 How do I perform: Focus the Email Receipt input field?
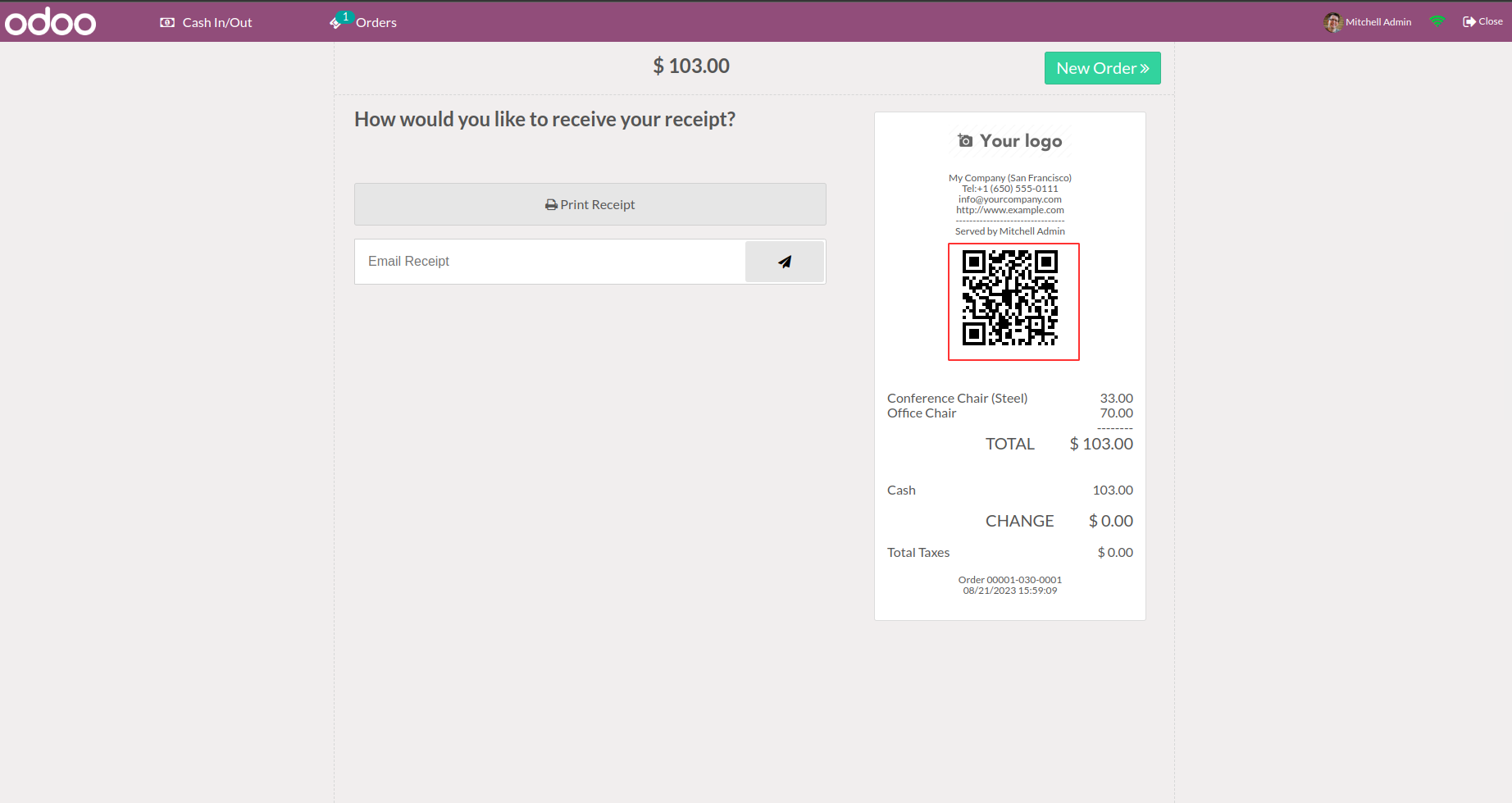pyautogui.click(x=550, y=262)
